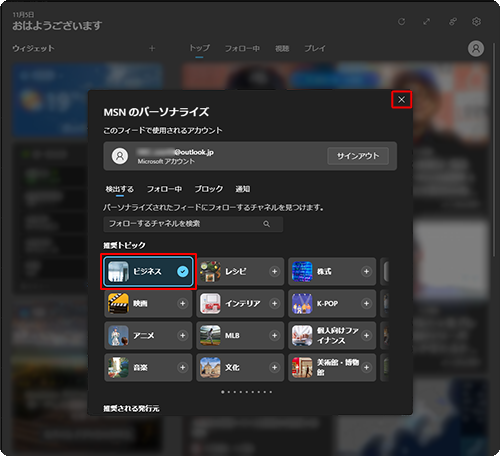The image size is (500, 456).
Task: Follow 美術館・博物館 plus icon
Action: [x=366, y=368]
